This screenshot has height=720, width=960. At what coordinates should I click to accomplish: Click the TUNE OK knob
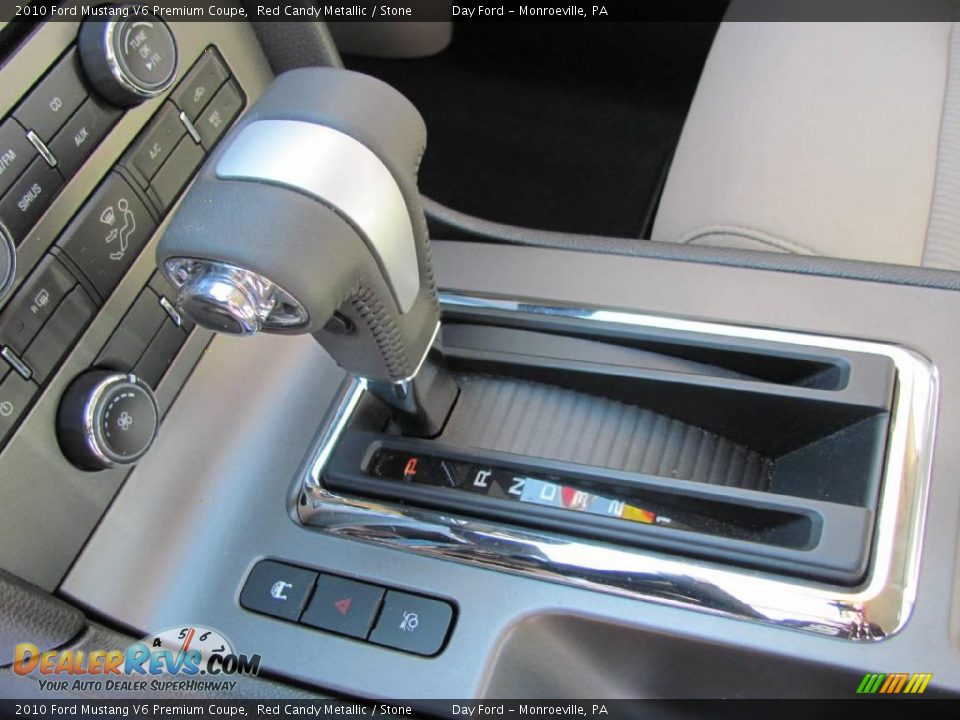coord(130,57)
